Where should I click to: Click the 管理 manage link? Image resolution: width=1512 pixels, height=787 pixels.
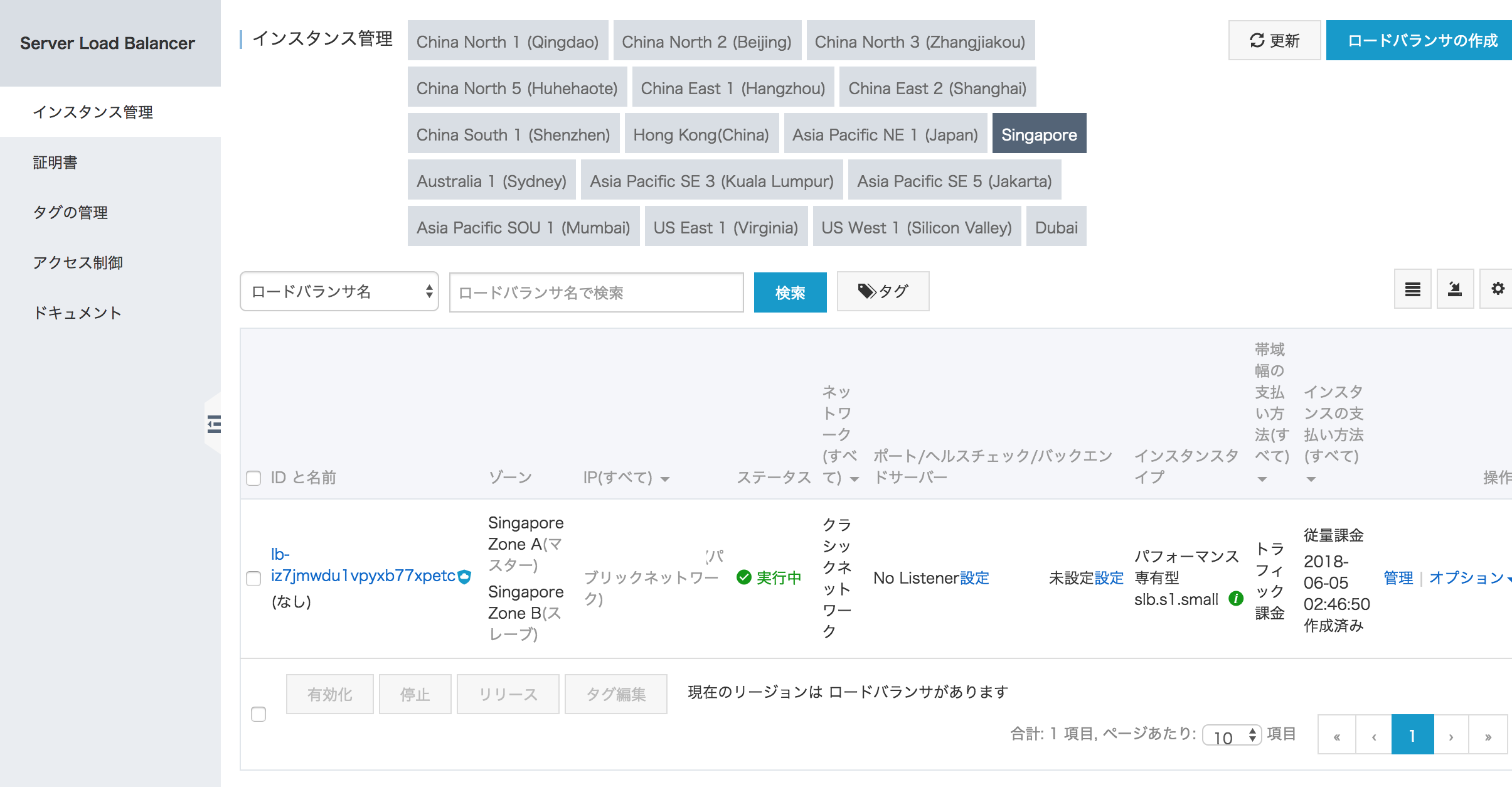pyautogui.click(x=1398, y=578)
